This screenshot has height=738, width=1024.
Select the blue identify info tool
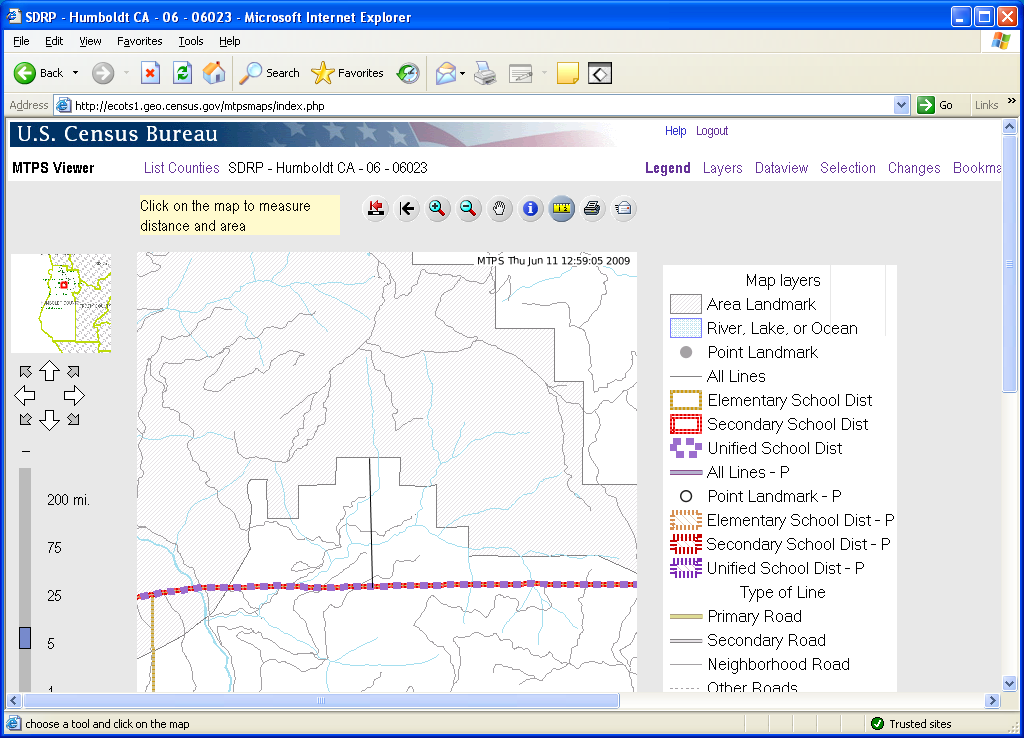click(531, 208)
